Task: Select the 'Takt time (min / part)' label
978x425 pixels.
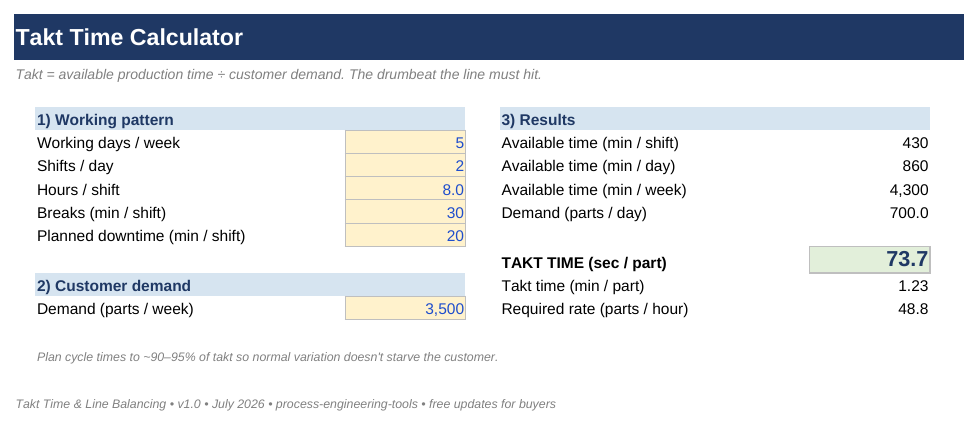Action: 573,286
